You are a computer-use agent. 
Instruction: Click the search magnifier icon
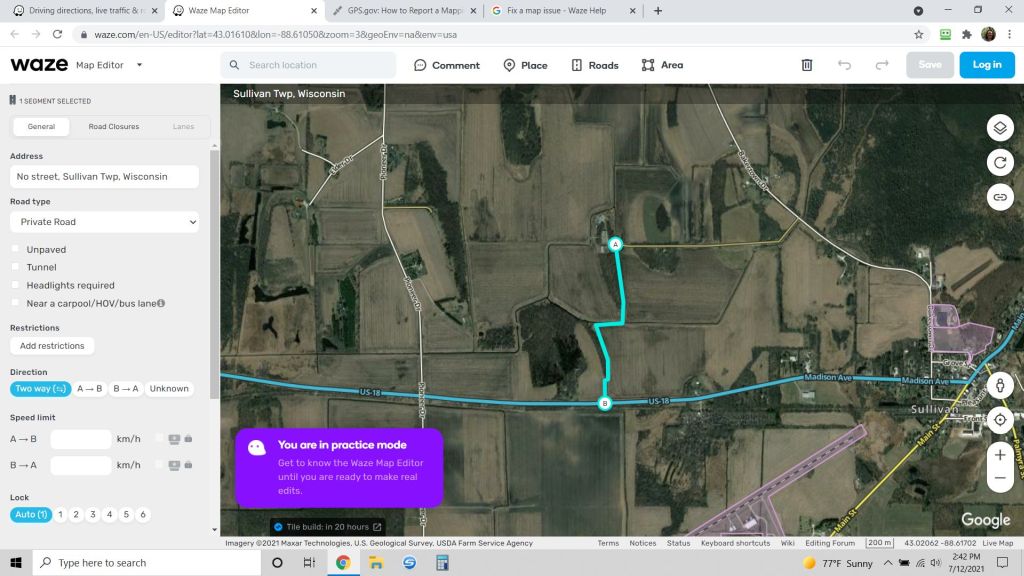click(234, 65)
